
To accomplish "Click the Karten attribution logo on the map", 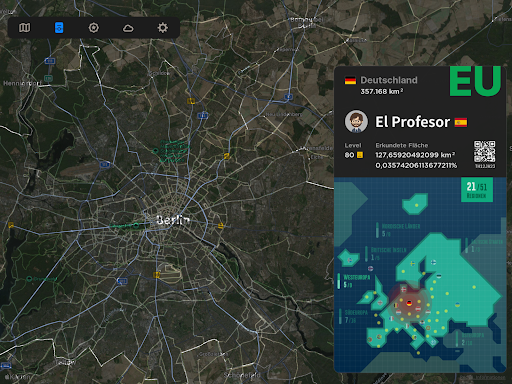I will 17,377.
